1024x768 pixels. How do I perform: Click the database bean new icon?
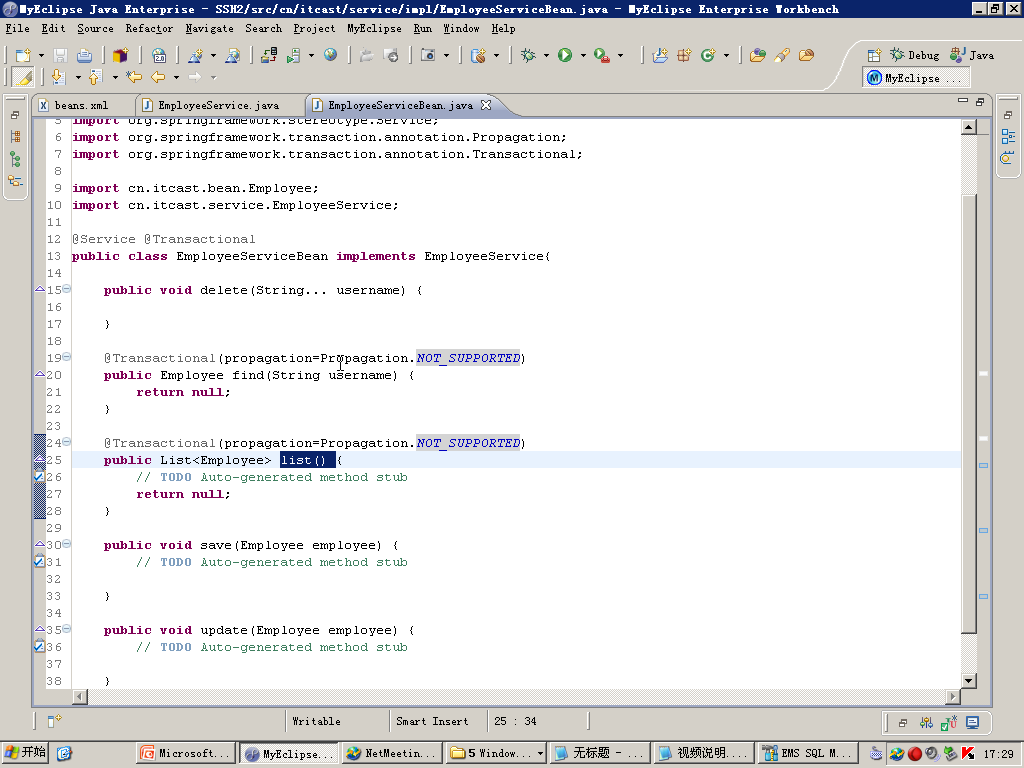tap(478, 56)
